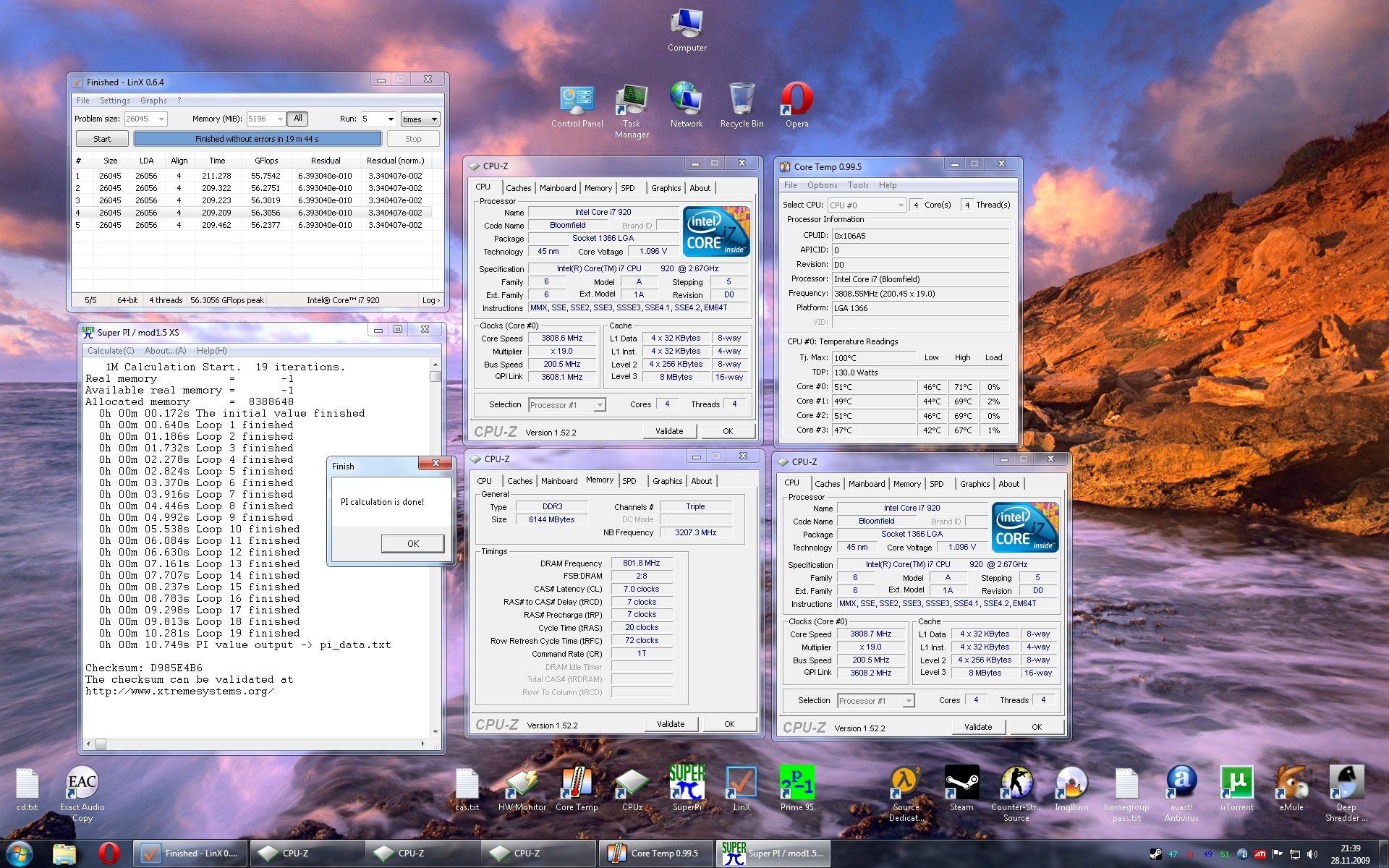Open the Graphs menu in LinX
The height and width of the screenshot is (868, 1389).
(153, 101)
